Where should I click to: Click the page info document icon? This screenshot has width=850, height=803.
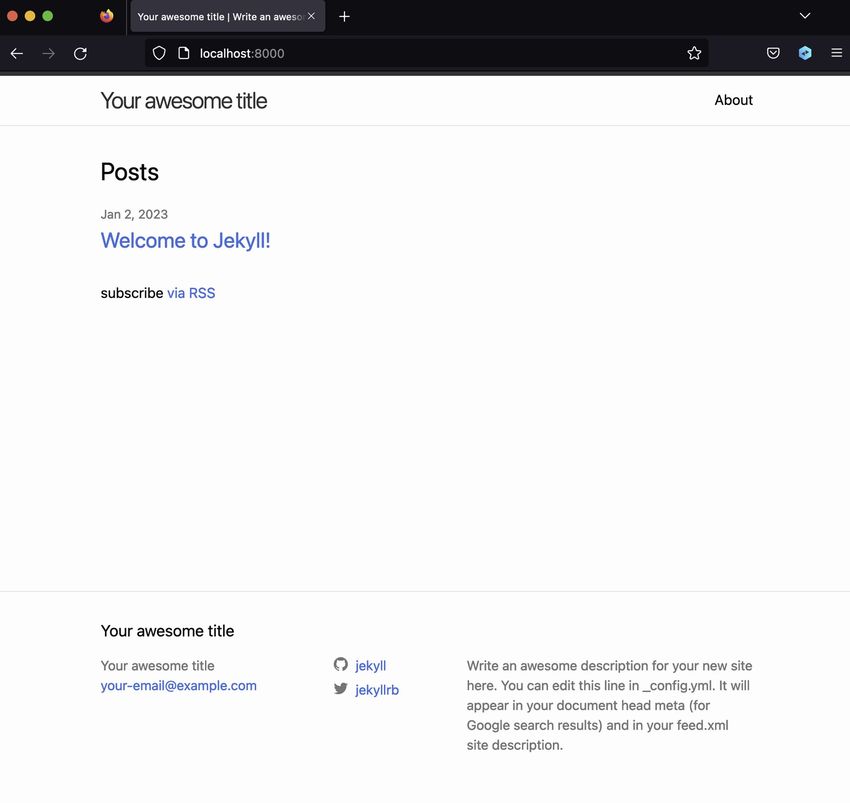[x=184, y=53]
